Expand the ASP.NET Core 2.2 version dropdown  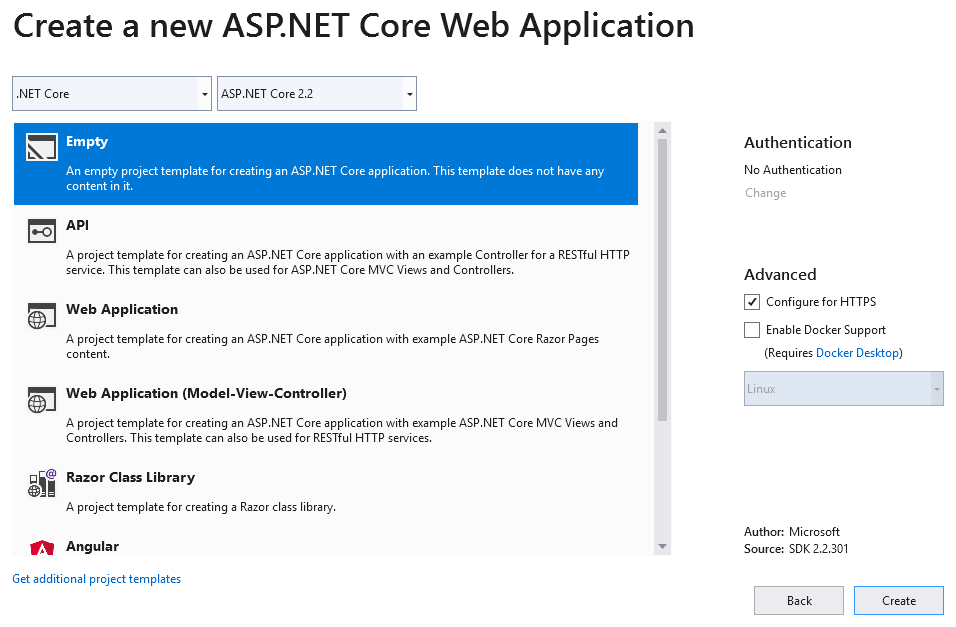(316, 93)
